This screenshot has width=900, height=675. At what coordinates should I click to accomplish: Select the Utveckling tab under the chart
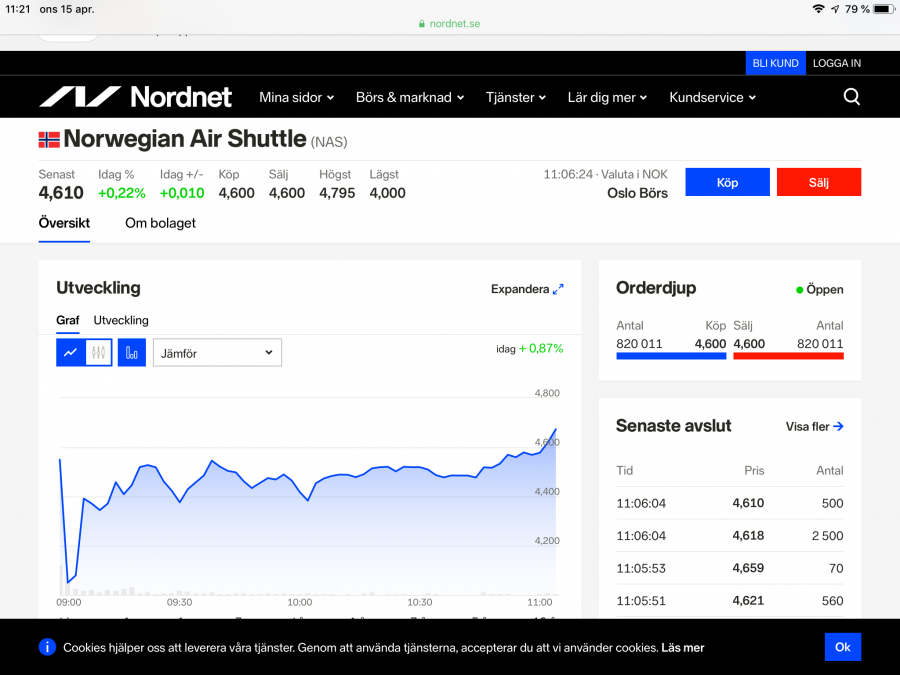[x=121, y=320]
